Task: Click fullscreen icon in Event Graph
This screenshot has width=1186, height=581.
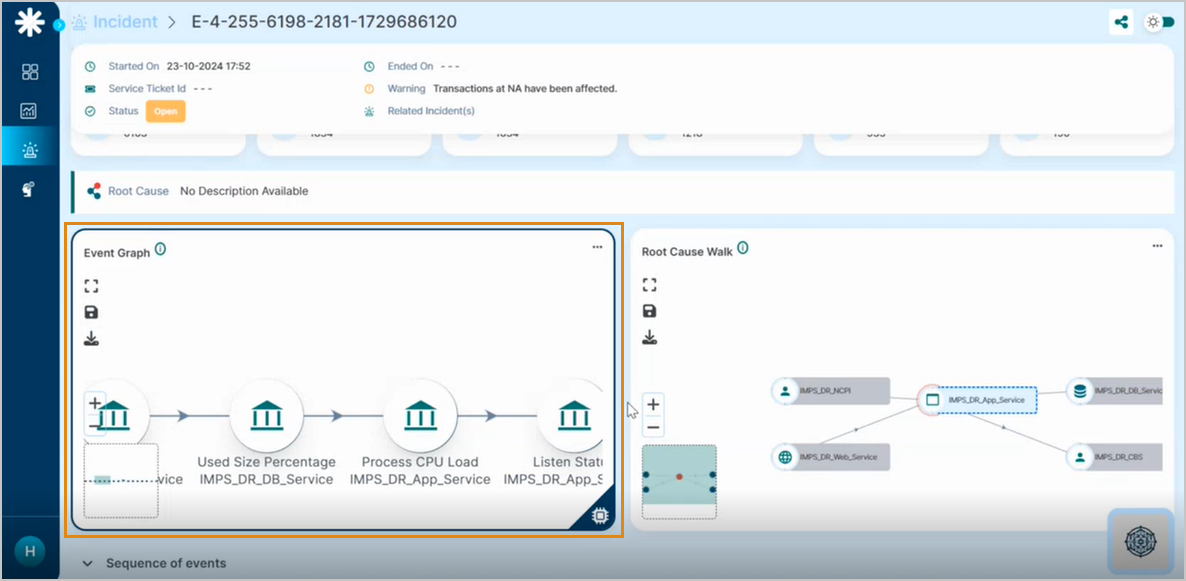Action: click(x=91, y=286)
